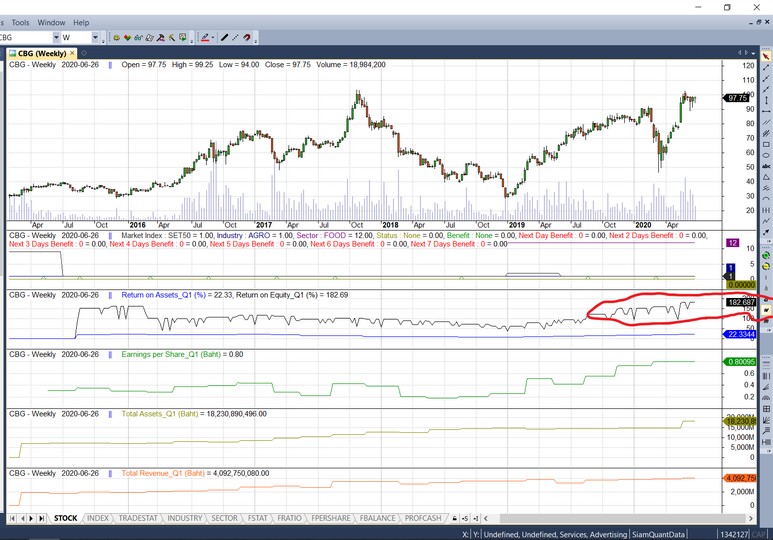Open the ticker symbol CBG dropdown
Viewport: 773px width, 540px height.
point(54,38)
